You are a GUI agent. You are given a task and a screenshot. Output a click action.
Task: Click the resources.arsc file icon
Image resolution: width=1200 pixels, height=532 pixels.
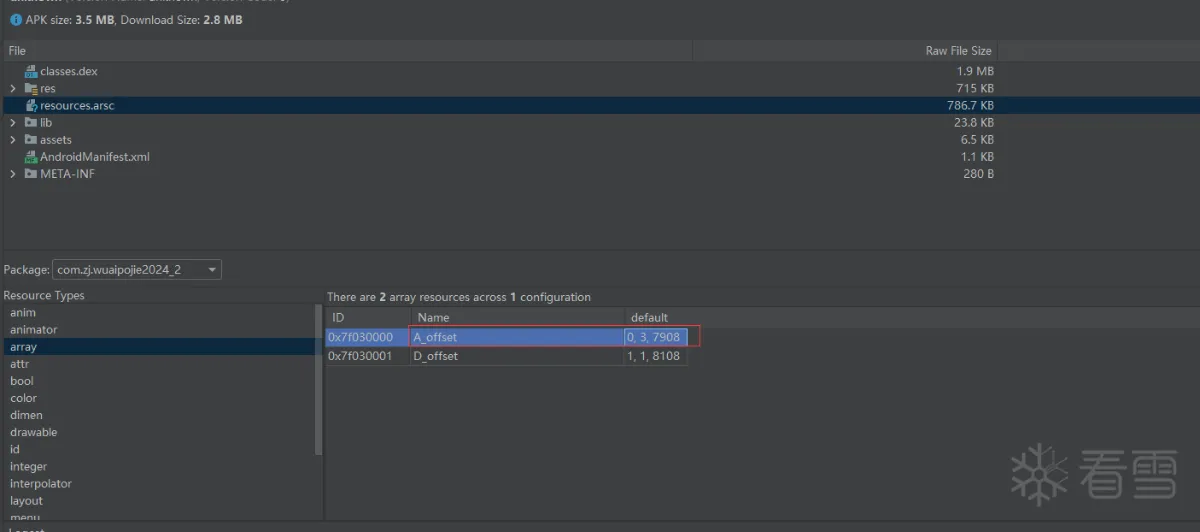(x=31, y=106)
